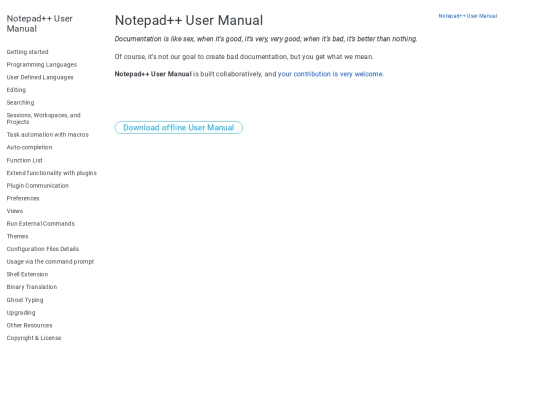Click the sidebar title Notepad++ User Manual
540x405 pixels.
pyautogui.click(x=40, y=24)
